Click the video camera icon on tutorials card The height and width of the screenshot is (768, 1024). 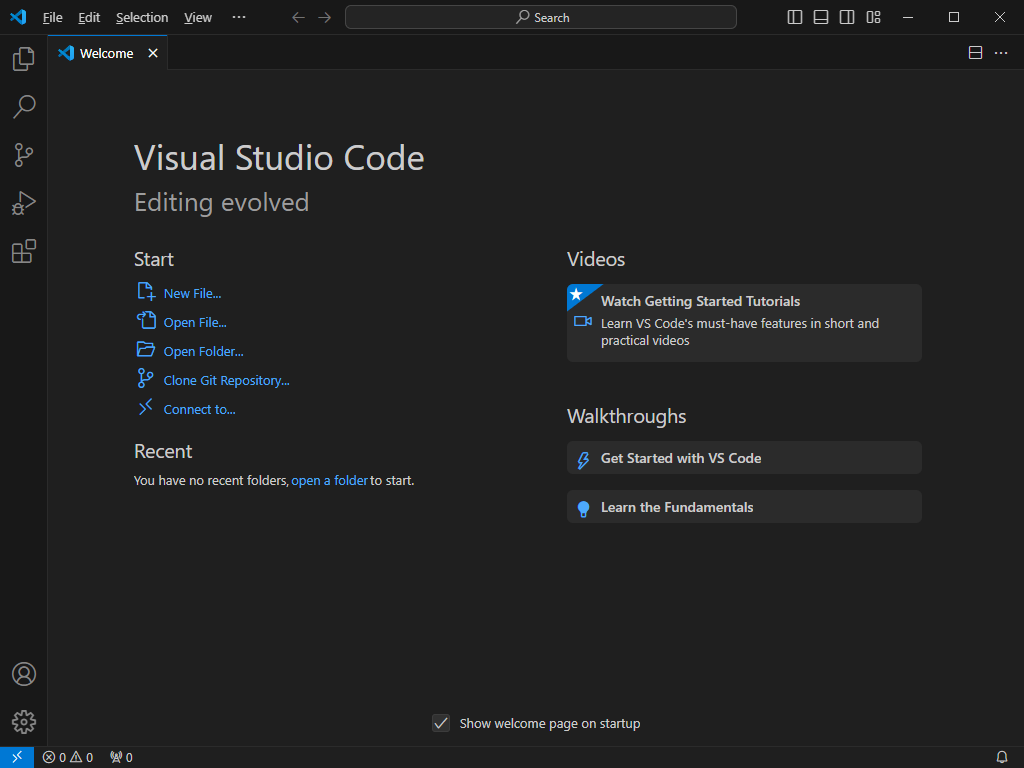tap(583, 321)
